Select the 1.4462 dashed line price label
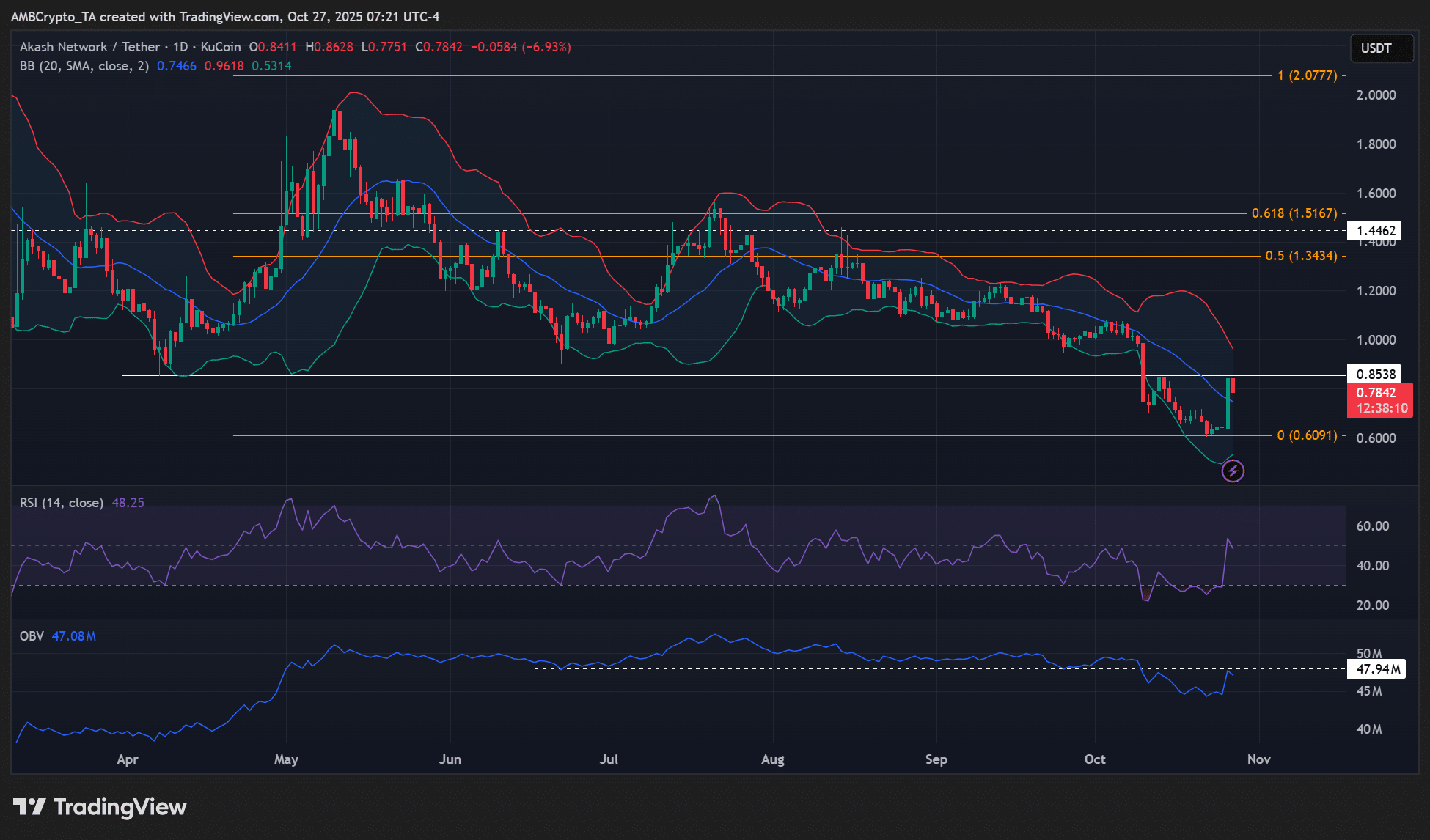Screen dimensions: 1430x840 [1375, 231]
